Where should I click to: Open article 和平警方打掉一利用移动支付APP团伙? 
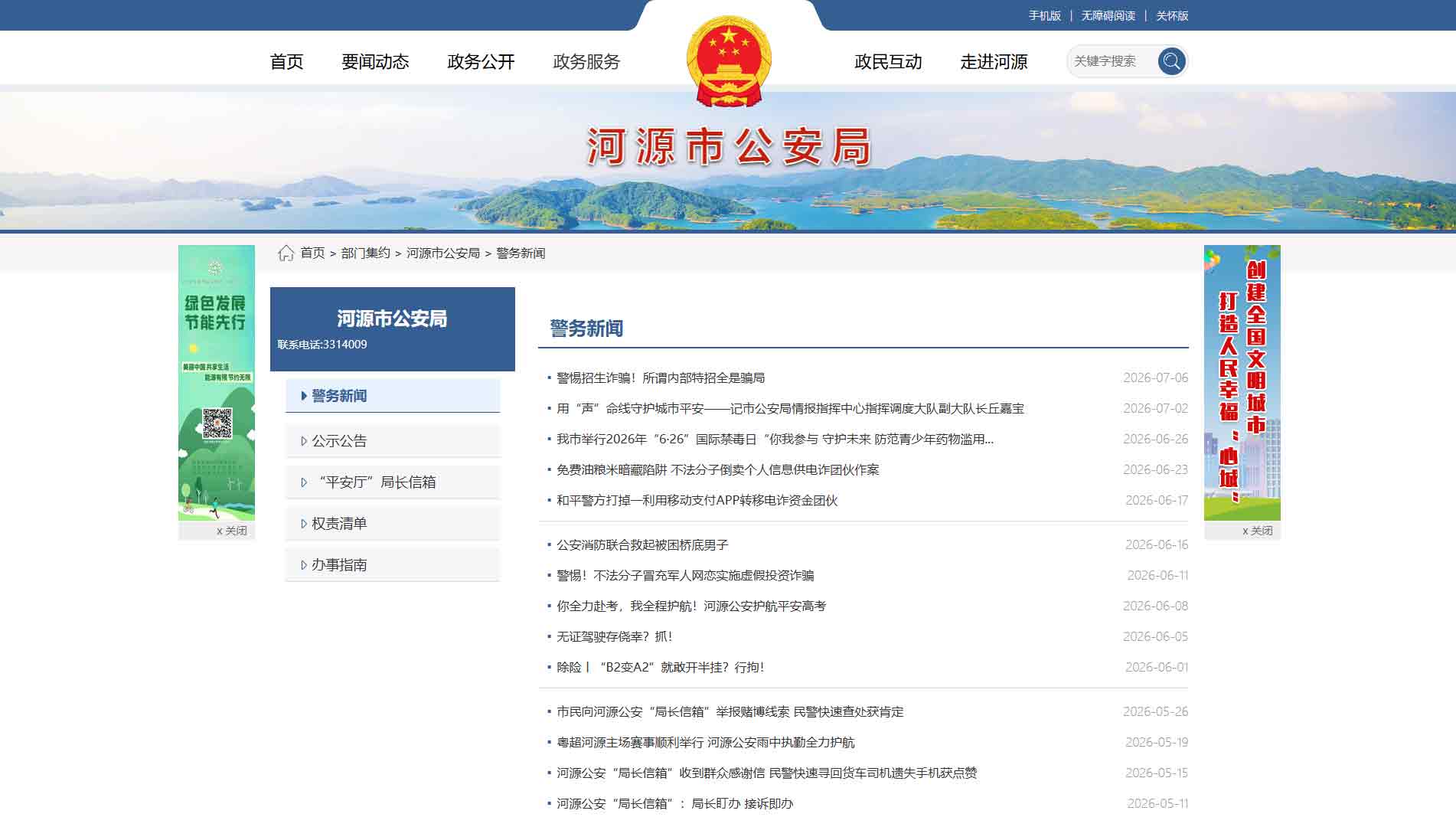tap(697, 501)
